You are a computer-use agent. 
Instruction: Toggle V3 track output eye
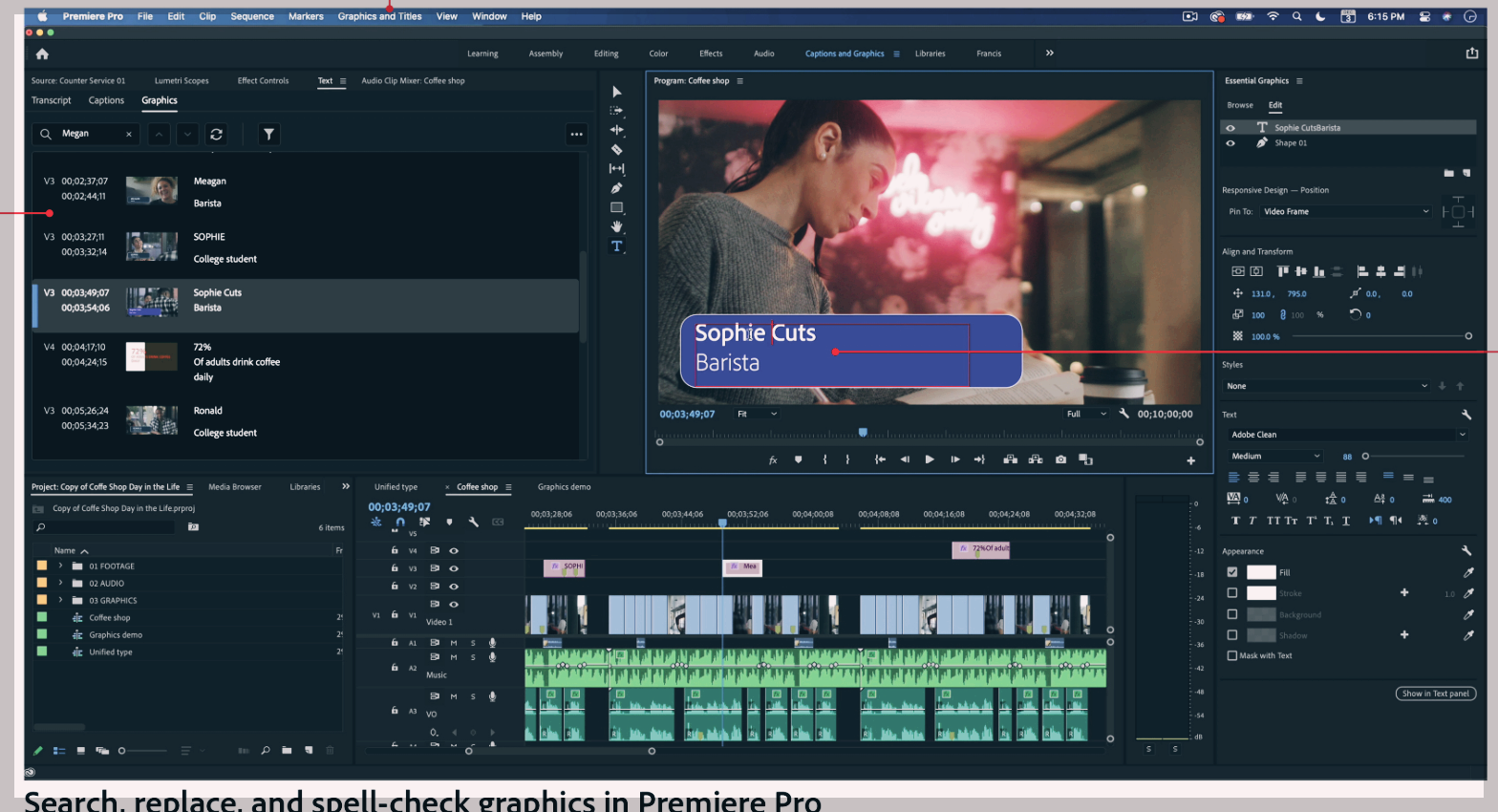click(454, 568)
